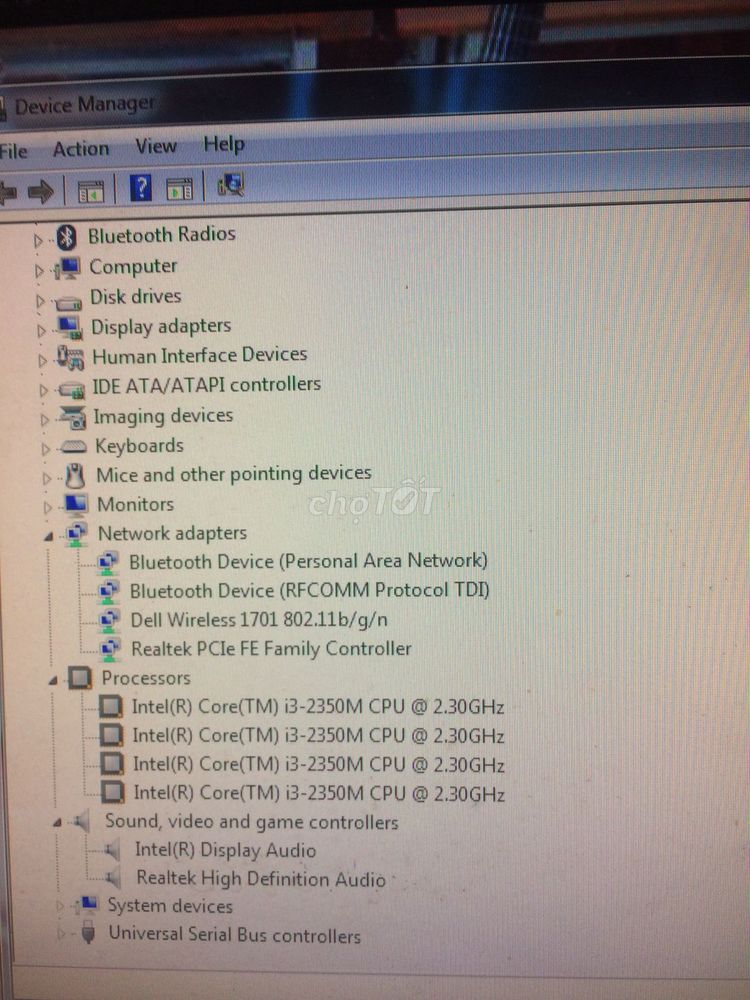
Task: Click the Scan for hardware changes icon
Action: click(230, 186)
